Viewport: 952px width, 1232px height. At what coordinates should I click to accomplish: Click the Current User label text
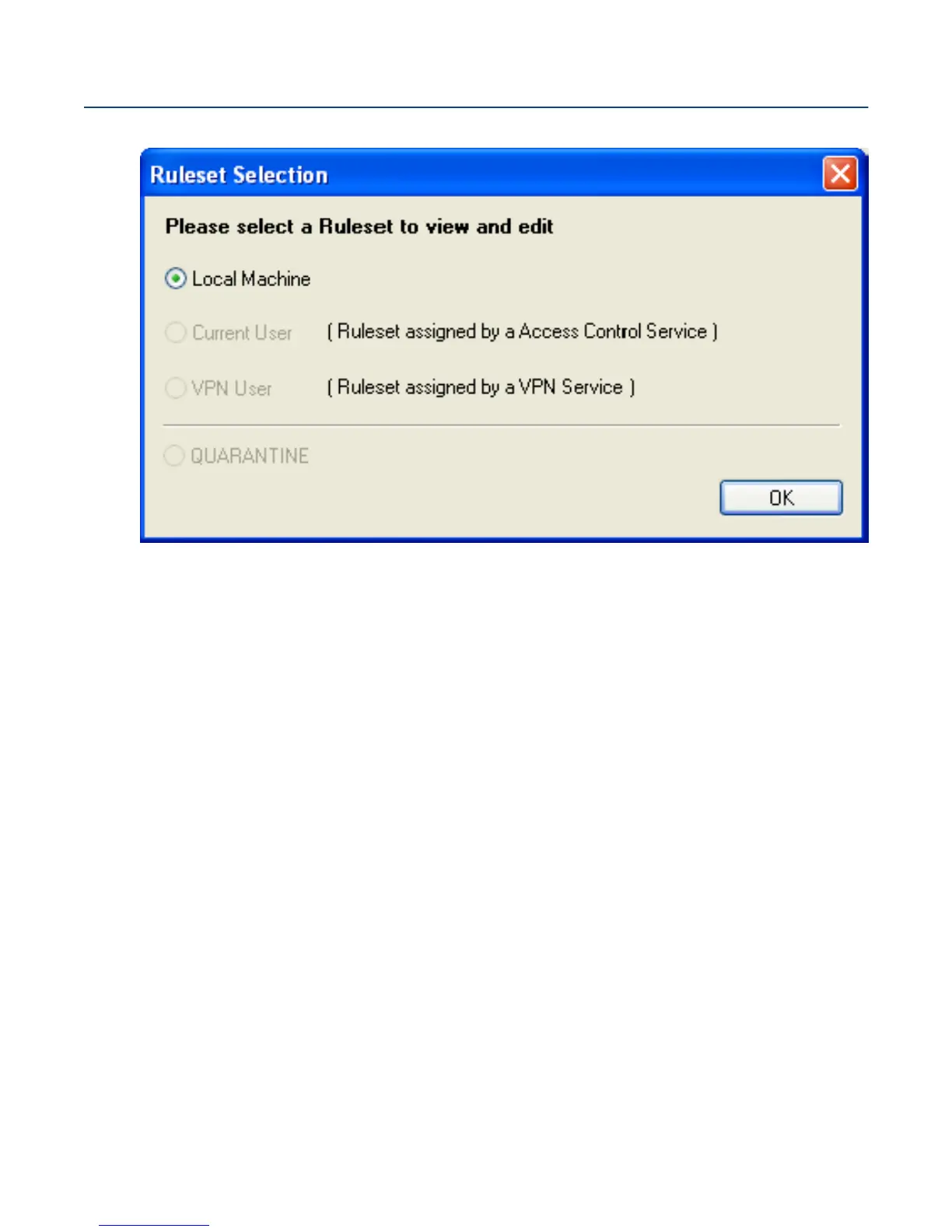(x=242, y=333)
